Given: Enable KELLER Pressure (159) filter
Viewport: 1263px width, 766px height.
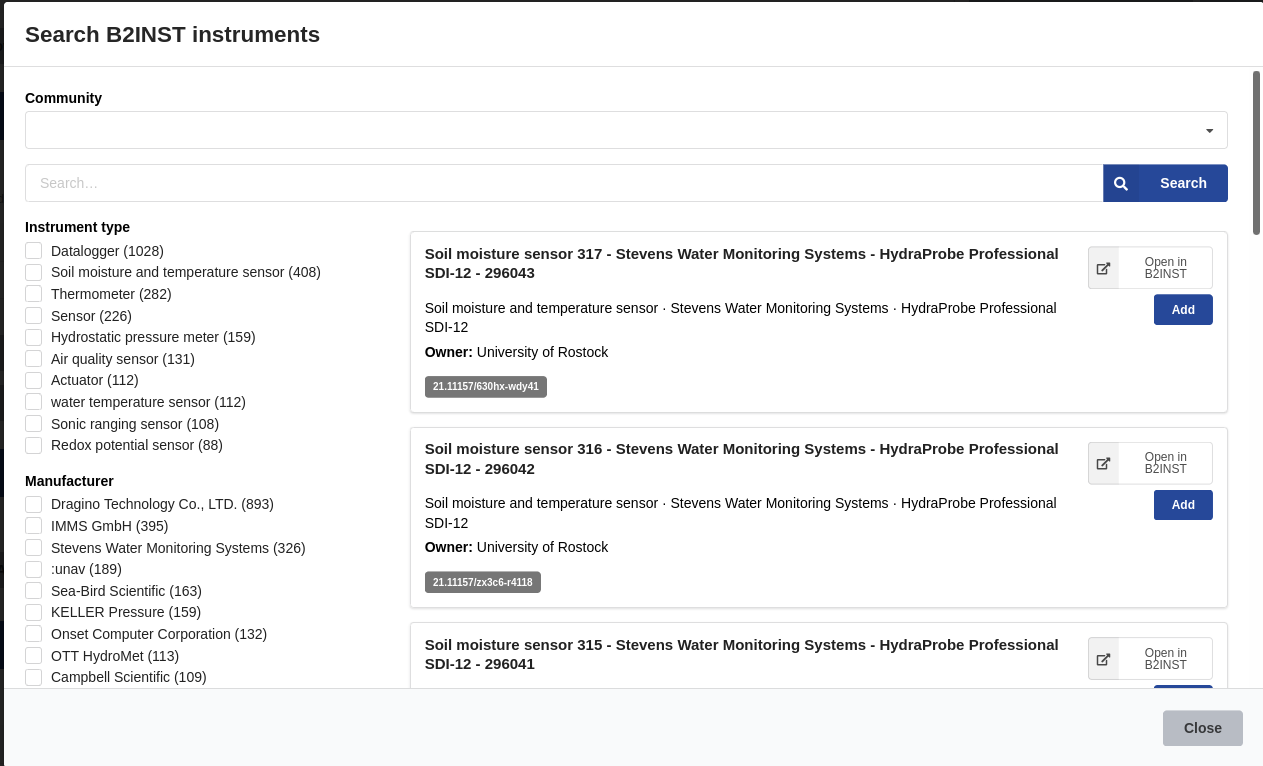Looking at the screenshot, I should pyautogui.click(x=34, y=612).
